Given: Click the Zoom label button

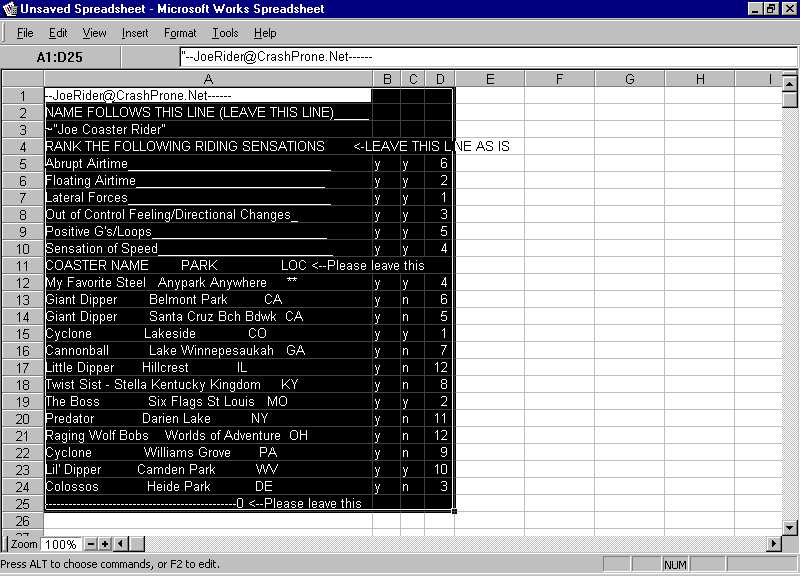Looking at the screenshot, I should click(x=24, y=544).
